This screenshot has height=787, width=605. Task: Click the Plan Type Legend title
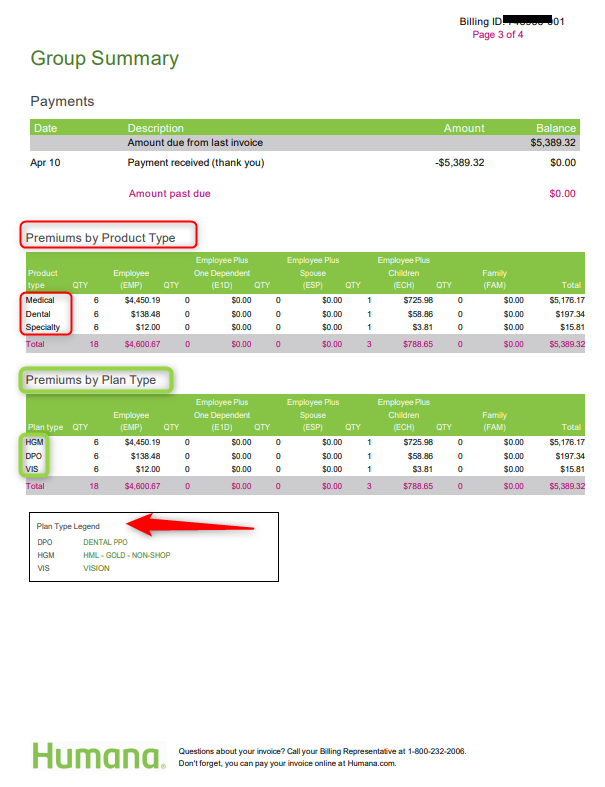point(68,526)
